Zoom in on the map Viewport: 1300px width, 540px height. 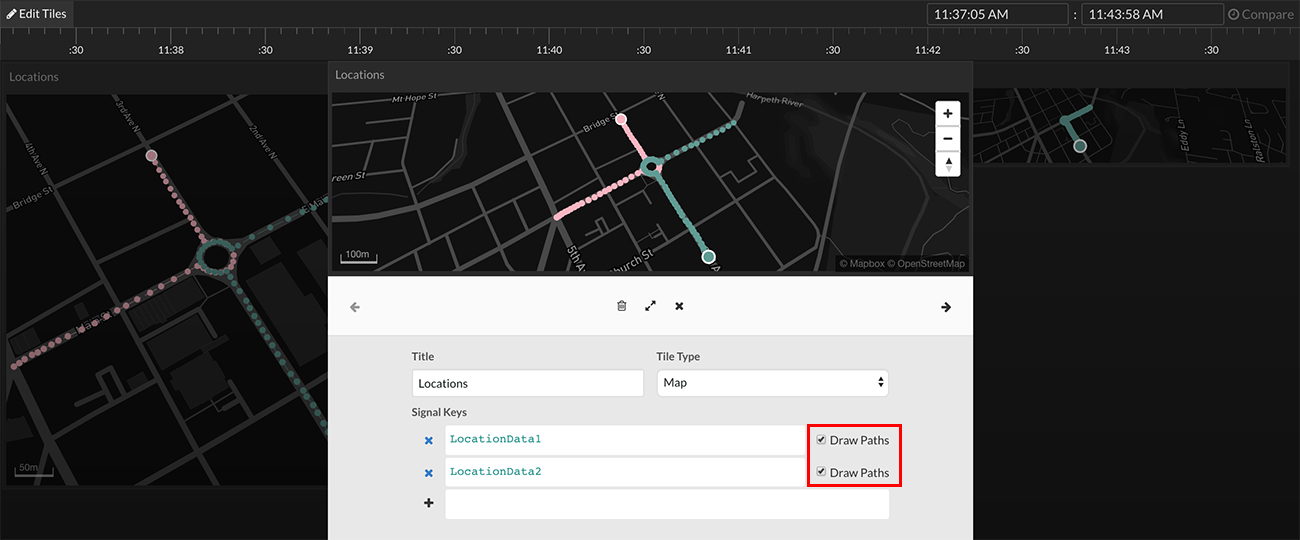(x=947, y=114)
